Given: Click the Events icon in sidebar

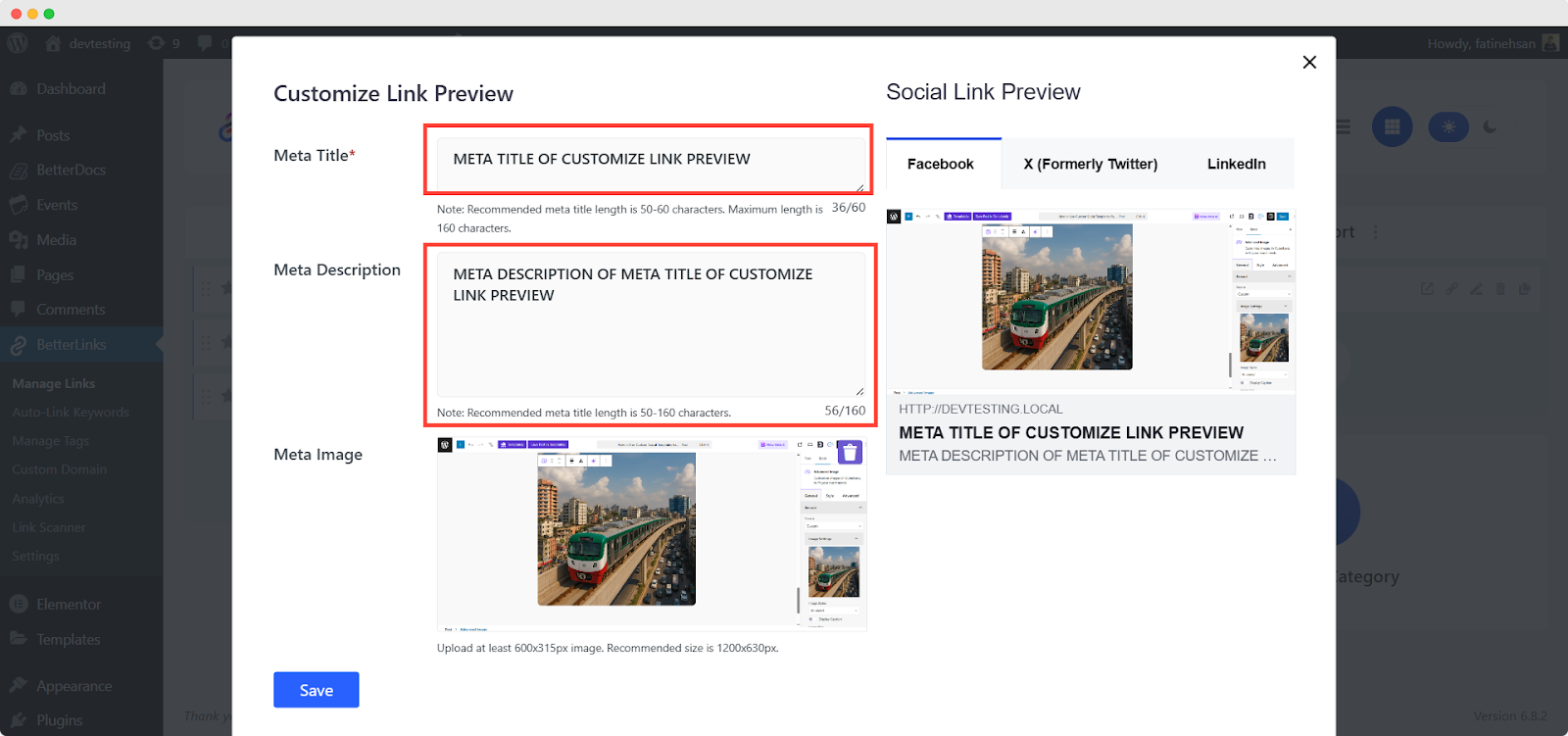Looking at the screenshot, I should point(19,205).
